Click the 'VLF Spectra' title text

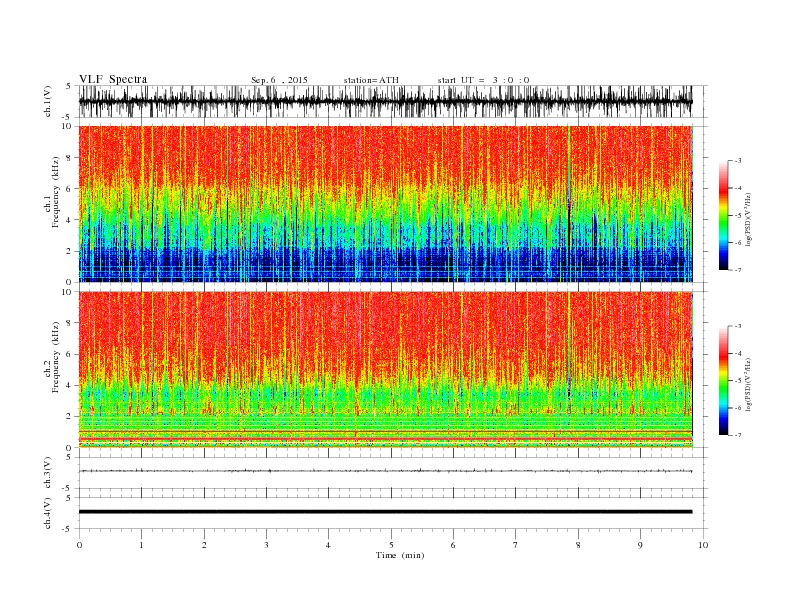tap(113, 79)
